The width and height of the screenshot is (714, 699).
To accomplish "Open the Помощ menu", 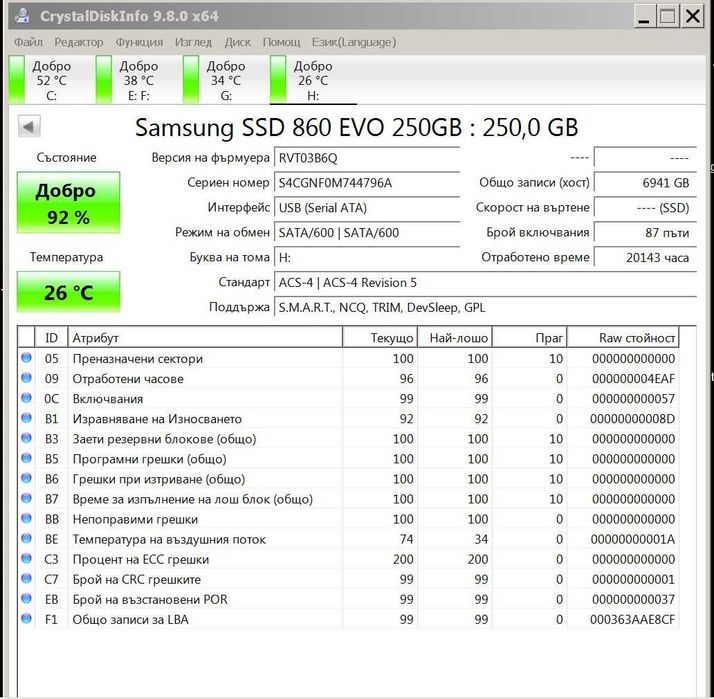I will tap(281, 42).
